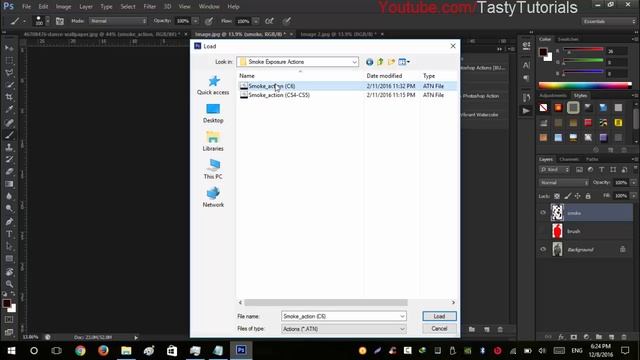
Task: Switch to the Swatches tab
Action: 568,39
